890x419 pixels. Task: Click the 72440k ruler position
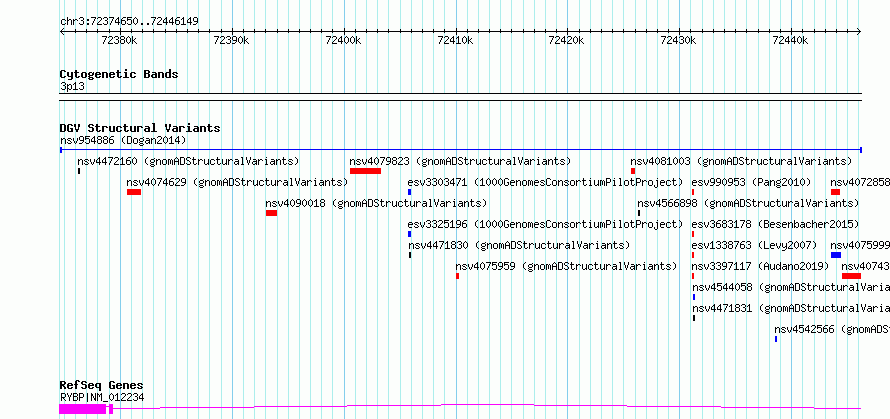click(x=791, y=40)
